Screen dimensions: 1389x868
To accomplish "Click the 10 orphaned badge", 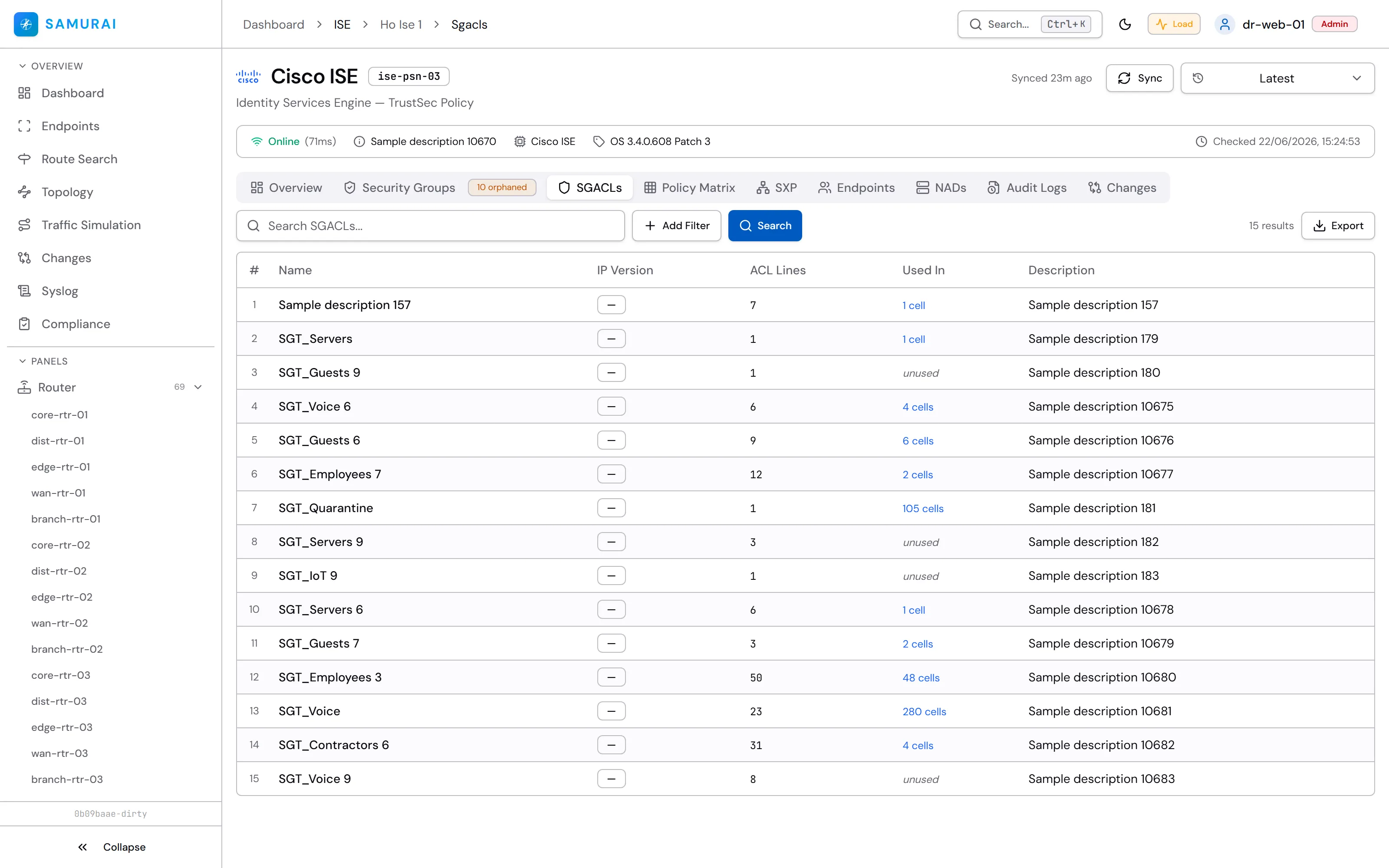I will 502,188.
